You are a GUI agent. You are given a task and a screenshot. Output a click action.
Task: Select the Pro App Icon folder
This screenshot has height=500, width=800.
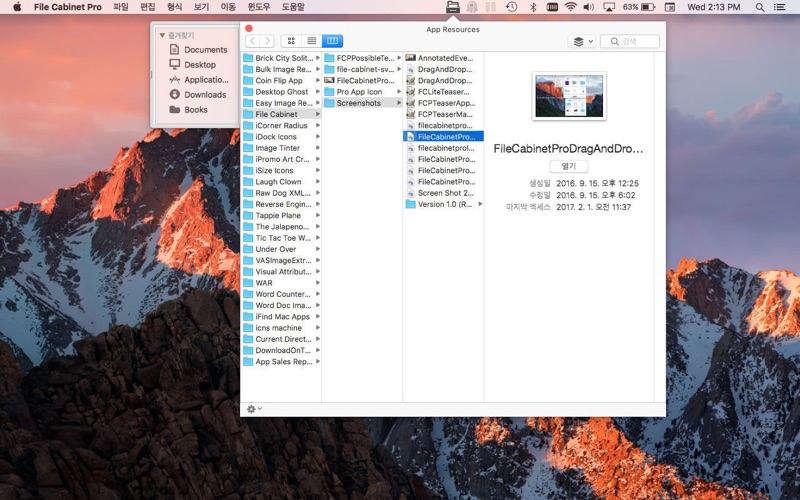tap(362, 92)
